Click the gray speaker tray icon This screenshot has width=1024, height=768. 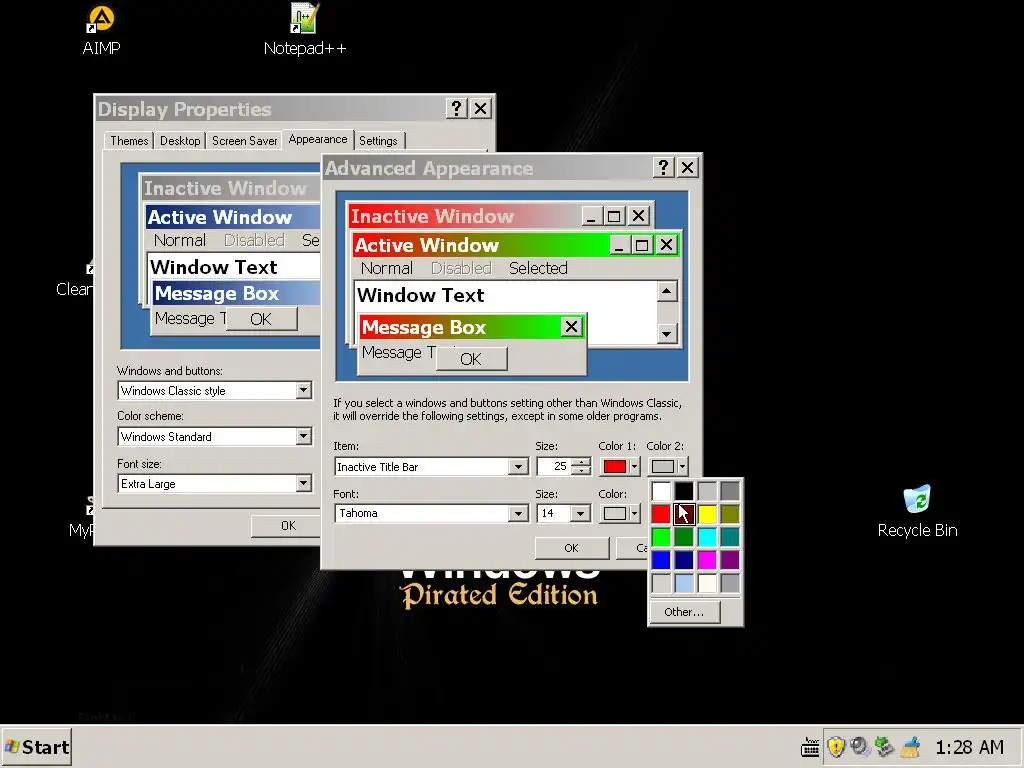[x=860, y=746]
